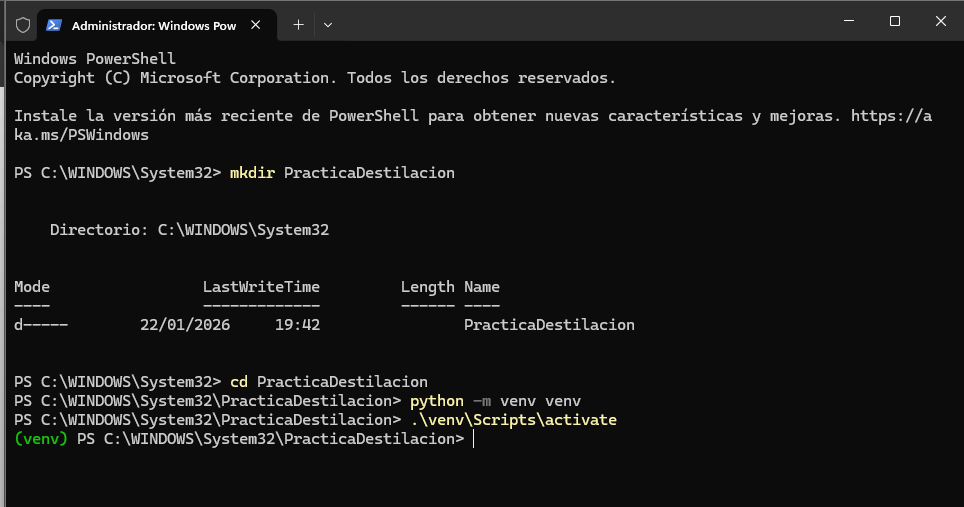
Task: Open a new tab with the plus button
Action: [298, 25]
